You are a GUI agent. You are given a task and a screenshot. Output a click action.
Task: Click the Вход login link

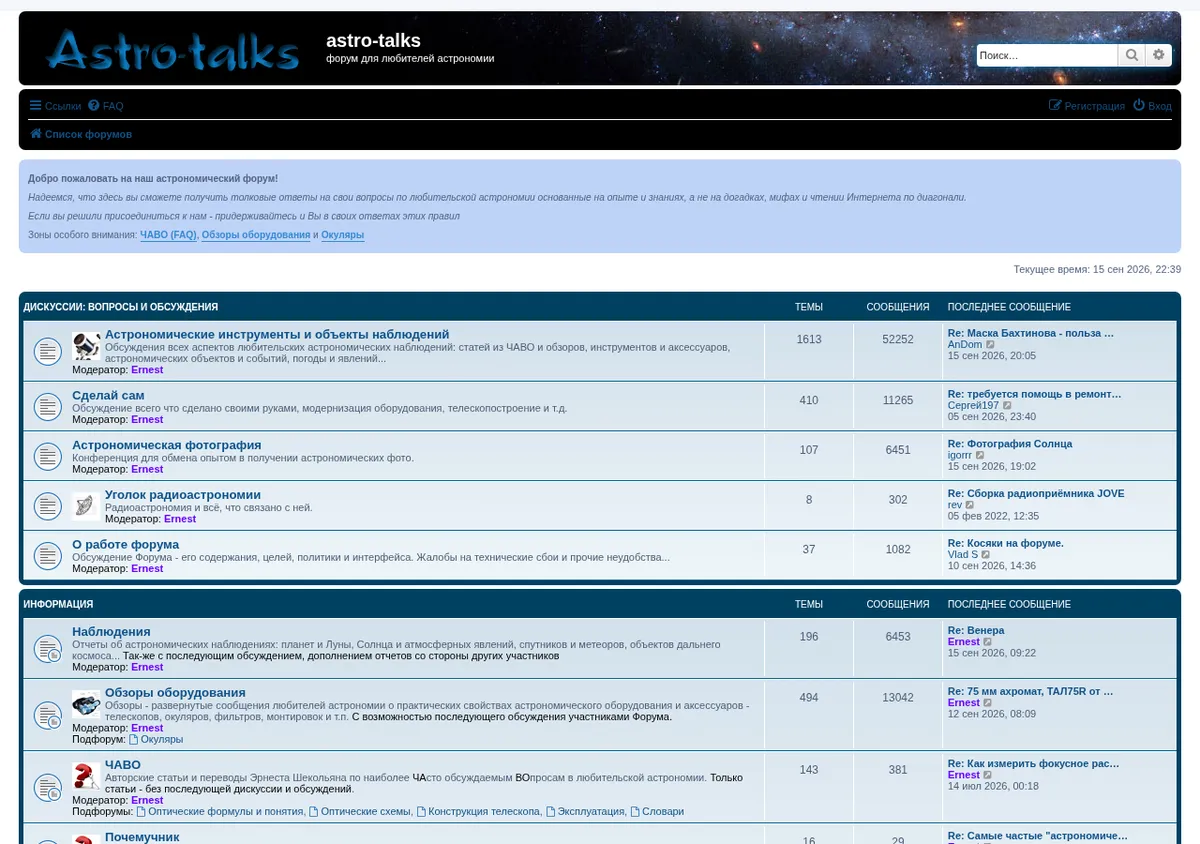(x=1152, y=106)
